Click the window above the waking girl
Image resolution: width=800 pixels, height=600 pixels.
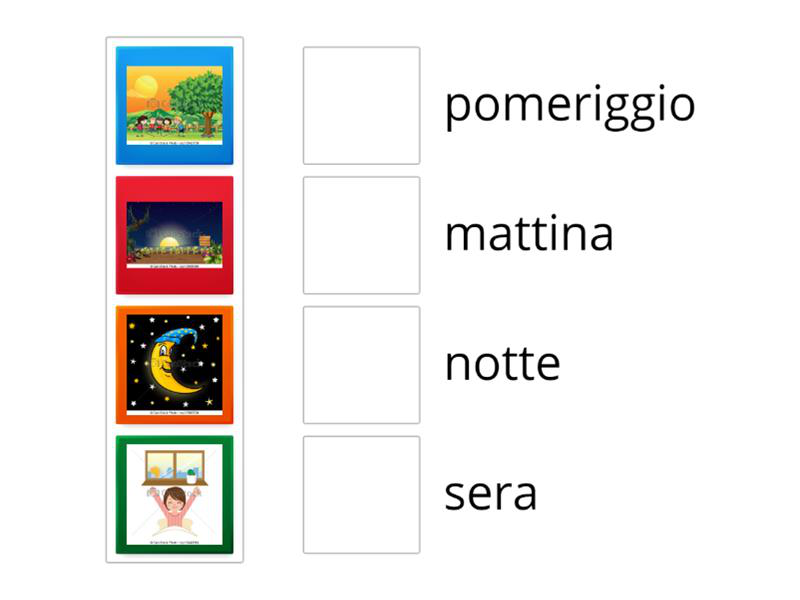(175, 464)
